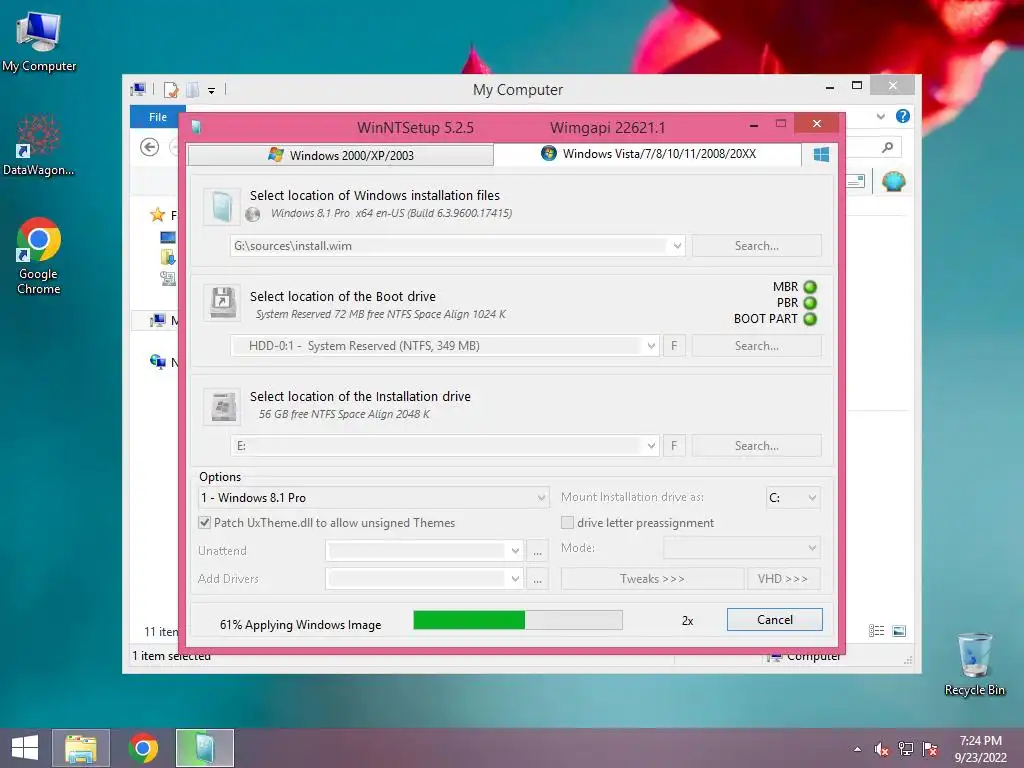The image size is (1024, 768).
Task: Click the help icon in My Computer
Action: coord(903,116)
